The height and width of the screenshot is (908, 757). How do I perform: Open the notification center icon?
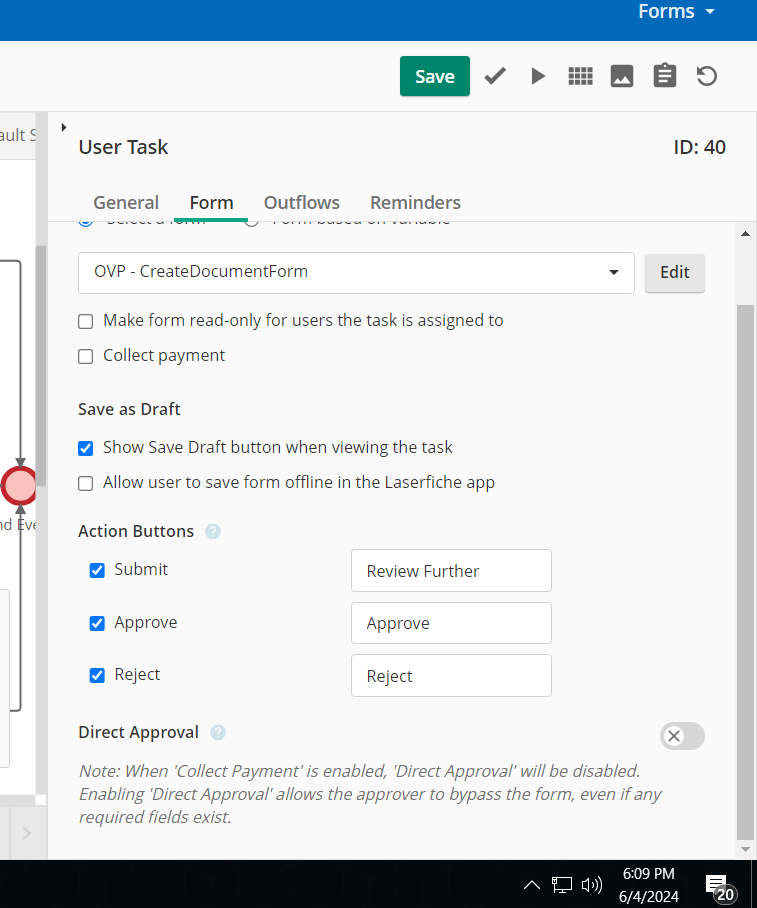pos(720,888)
